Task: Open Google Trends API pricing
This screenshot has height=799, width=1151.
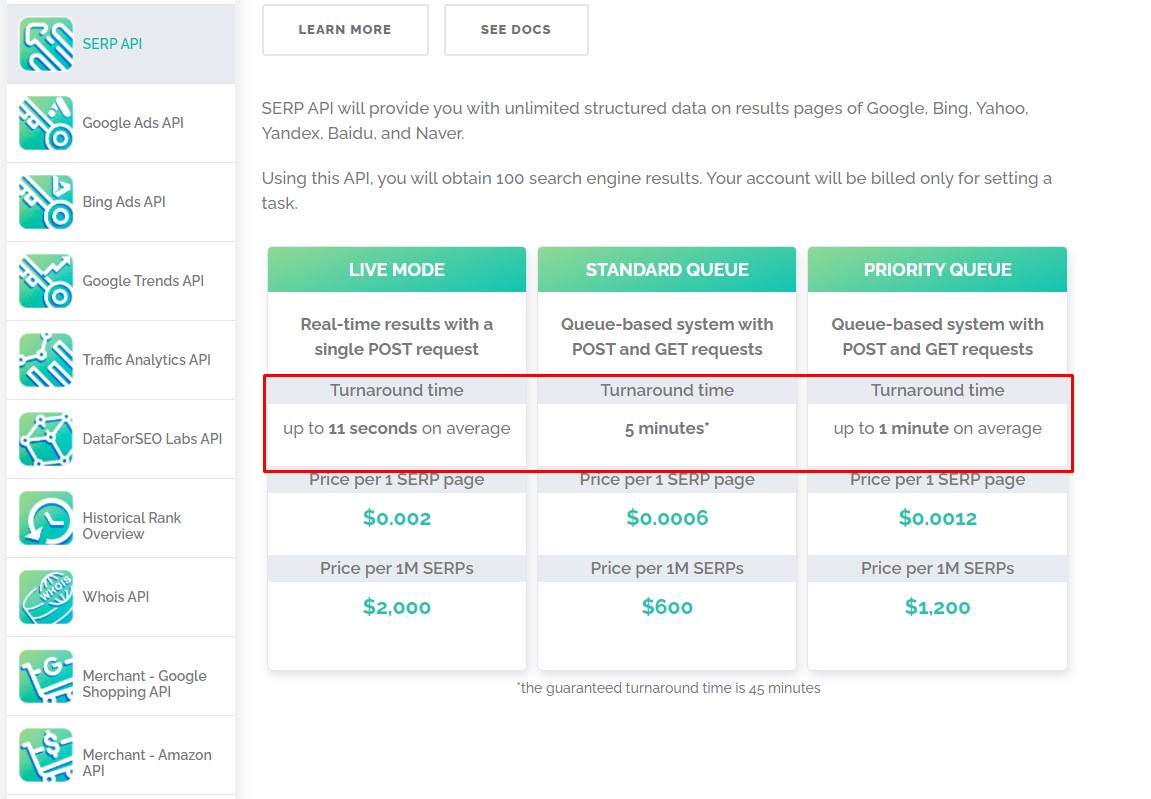Action: (x=143, y=281)
